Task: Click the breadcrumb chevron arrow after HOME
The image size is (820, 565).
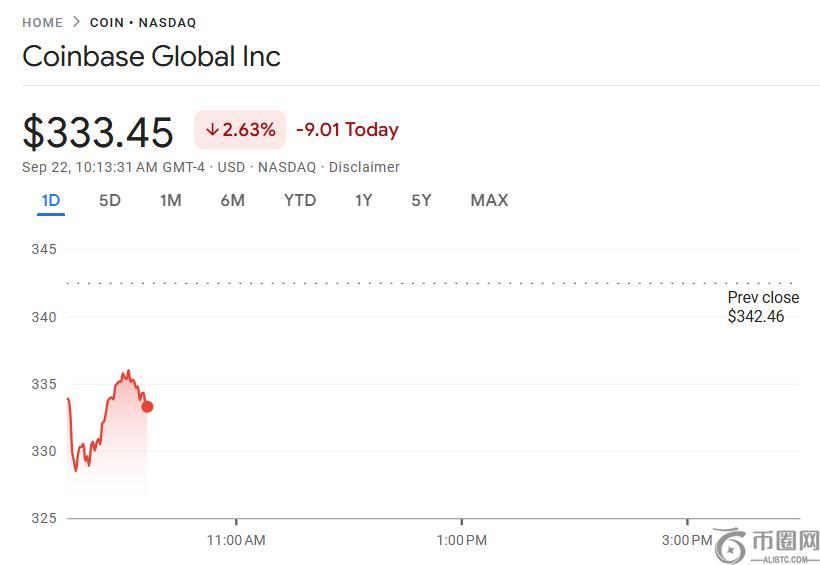Action: [76, 22]
